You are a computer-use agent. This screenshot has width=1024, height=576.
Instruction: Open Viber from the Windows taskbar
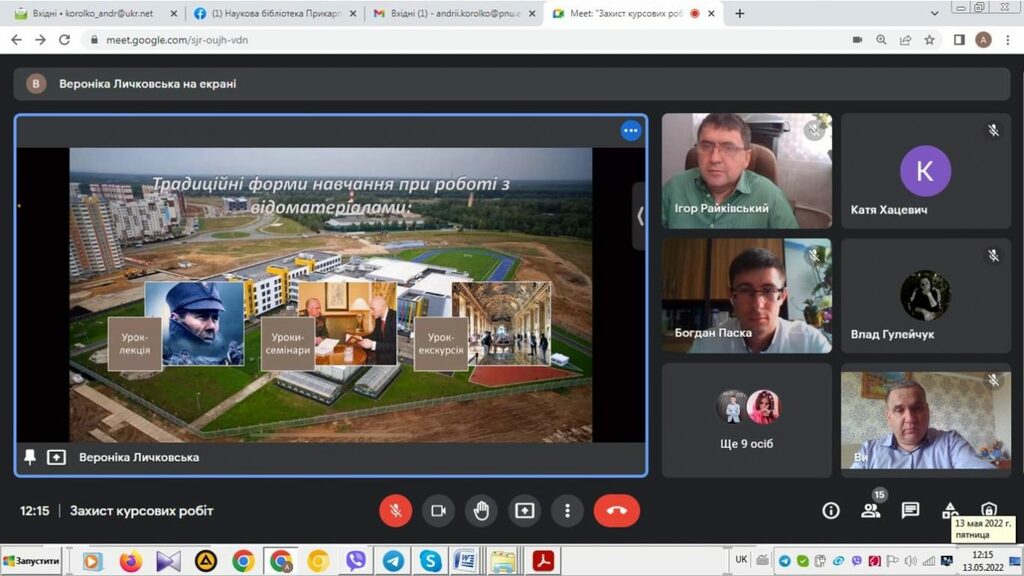pos(355,561)
